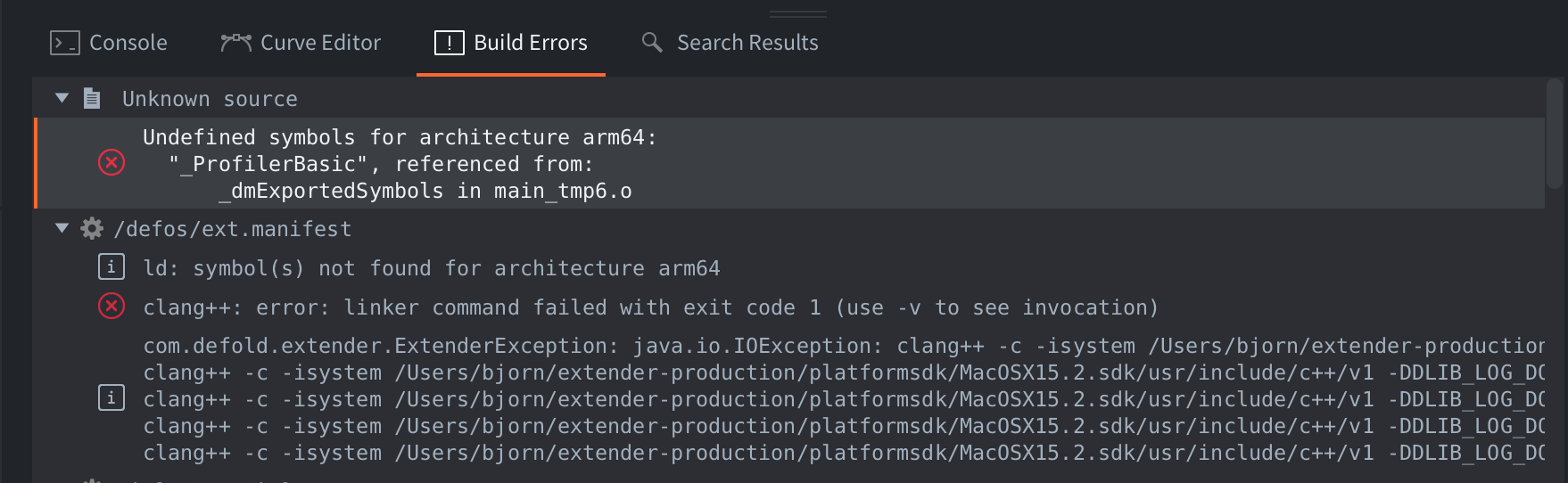Click the Search Results magnifier icon
Viewport: 1568px width, 483px height.
click(652, 42)
